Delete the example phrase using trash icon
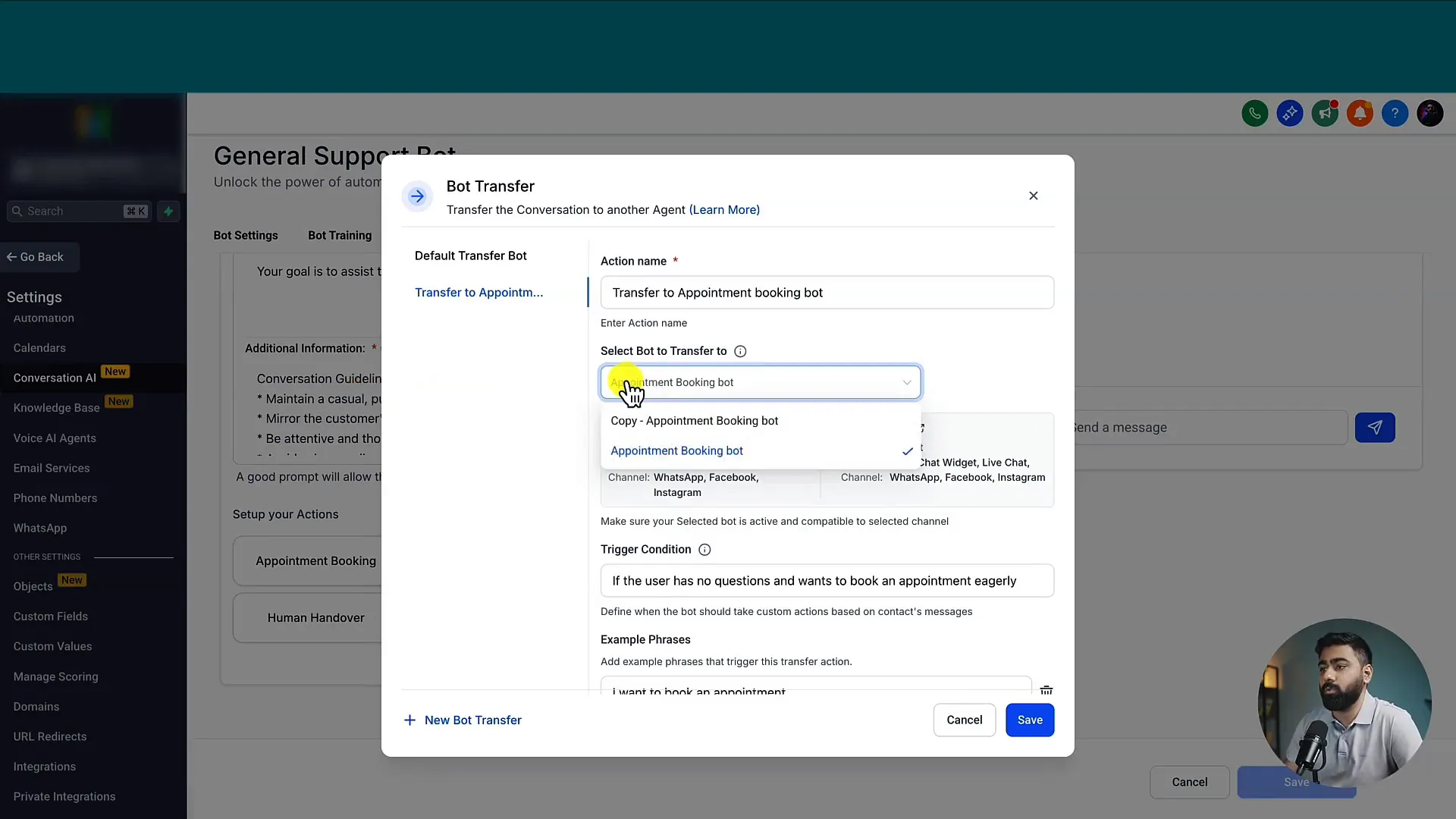This screenshot has width=1456, height=819. (x=1046, y=690)
